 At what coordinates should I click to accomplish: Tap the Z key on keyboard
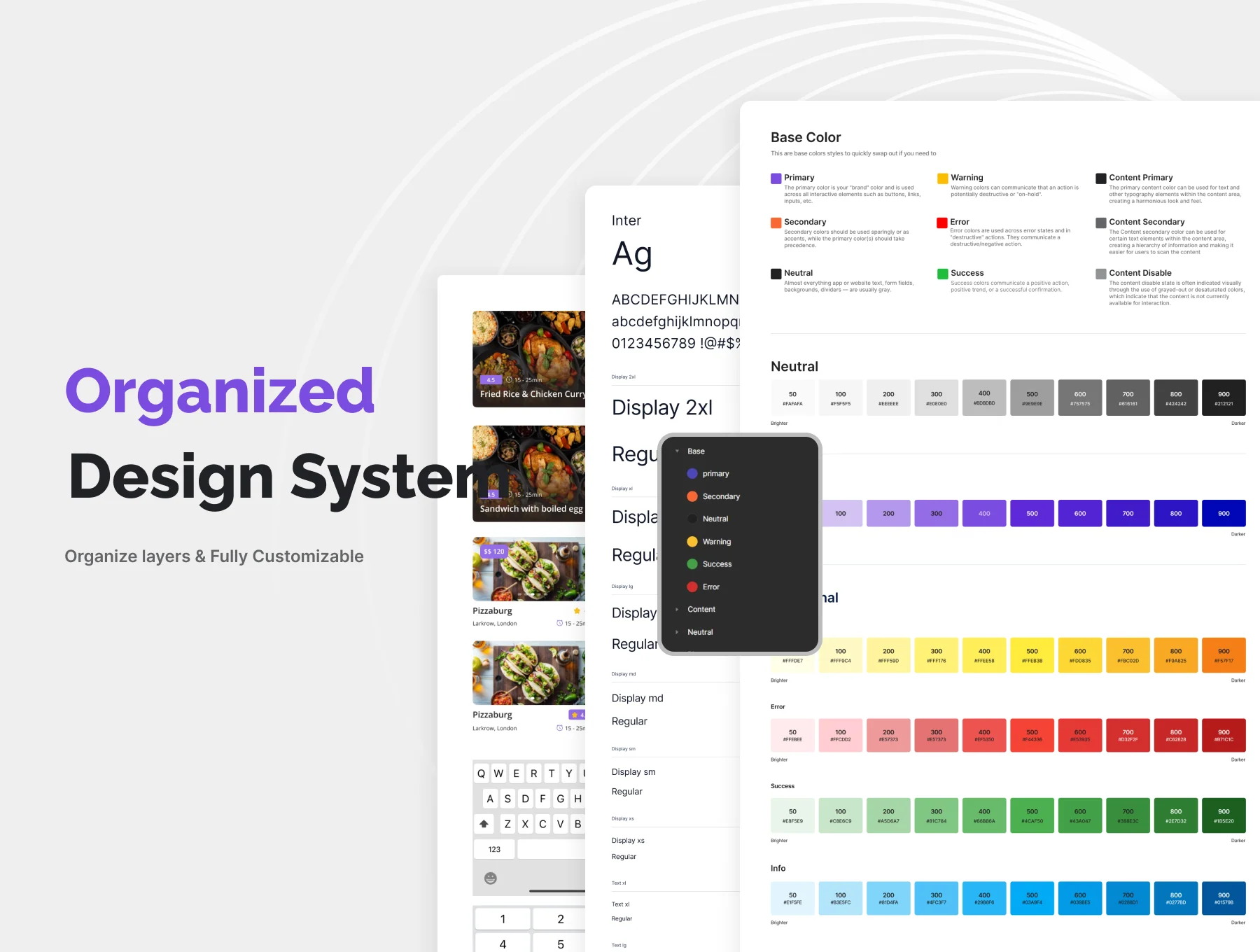coord(507,824)
